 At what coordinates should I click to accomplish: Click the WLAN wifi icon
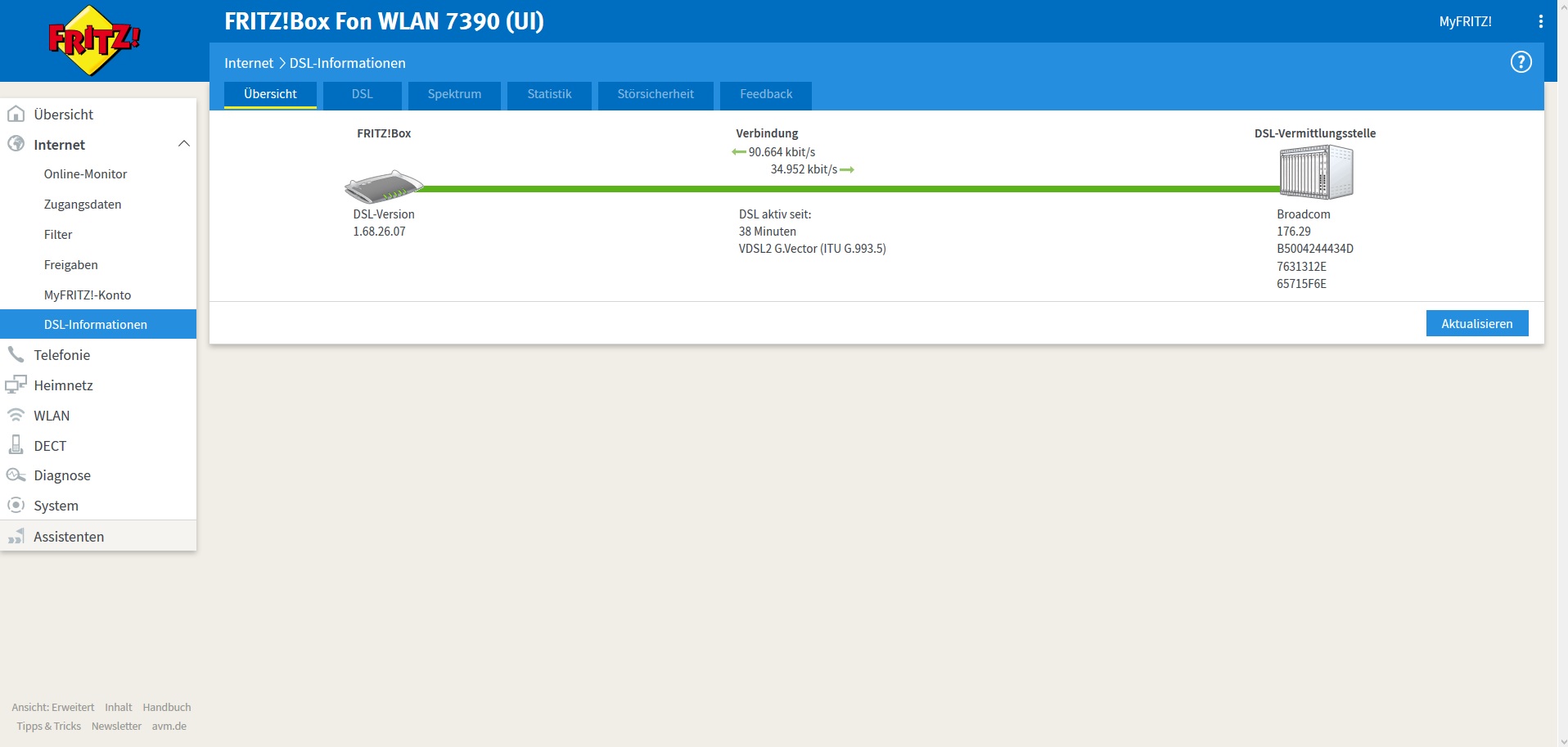16,415
